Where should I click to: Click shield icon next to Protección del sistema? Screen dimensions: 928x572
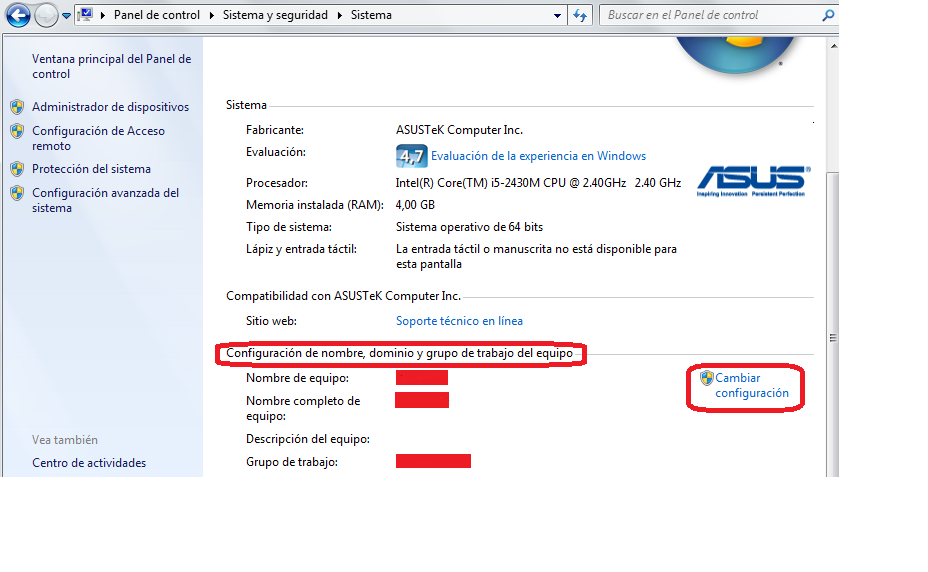pyautogui.click(x=17, y=169)
